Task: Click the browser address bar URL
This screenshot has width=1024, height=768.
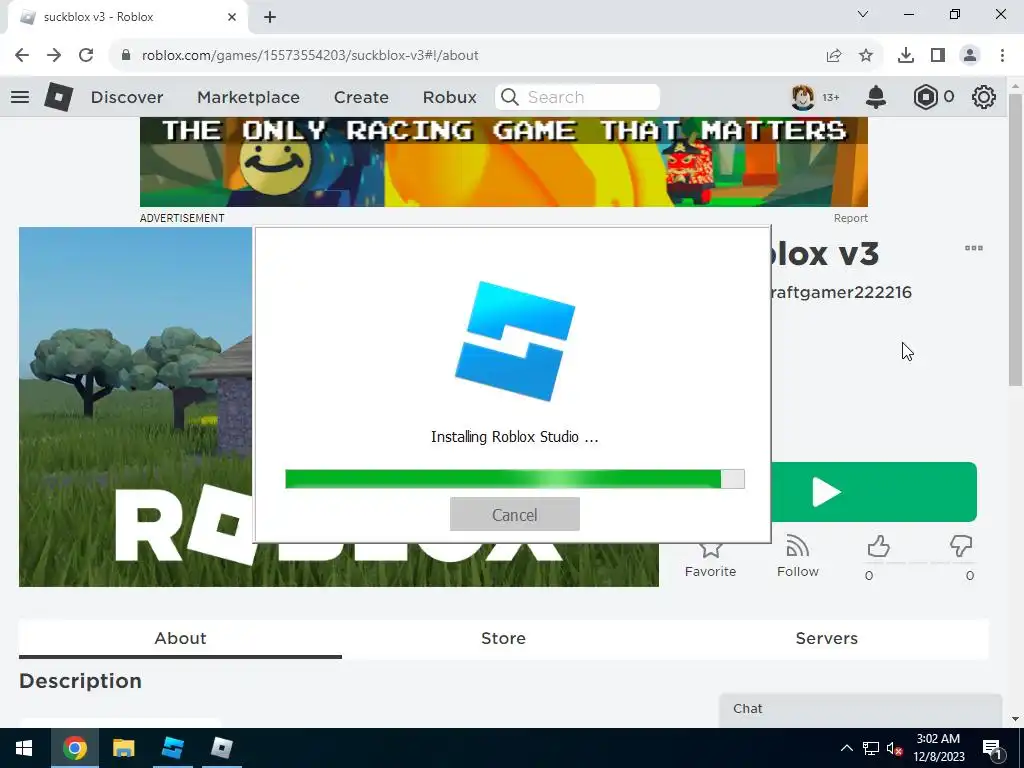Action: (x=310, y=56)
